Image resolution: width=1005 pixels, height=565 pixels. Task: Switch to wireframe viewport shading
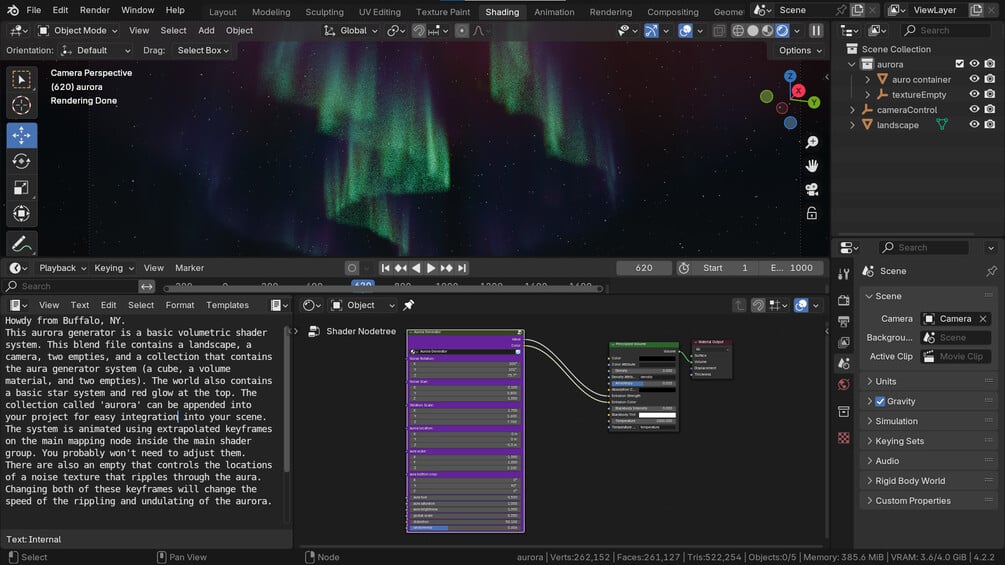738,30
